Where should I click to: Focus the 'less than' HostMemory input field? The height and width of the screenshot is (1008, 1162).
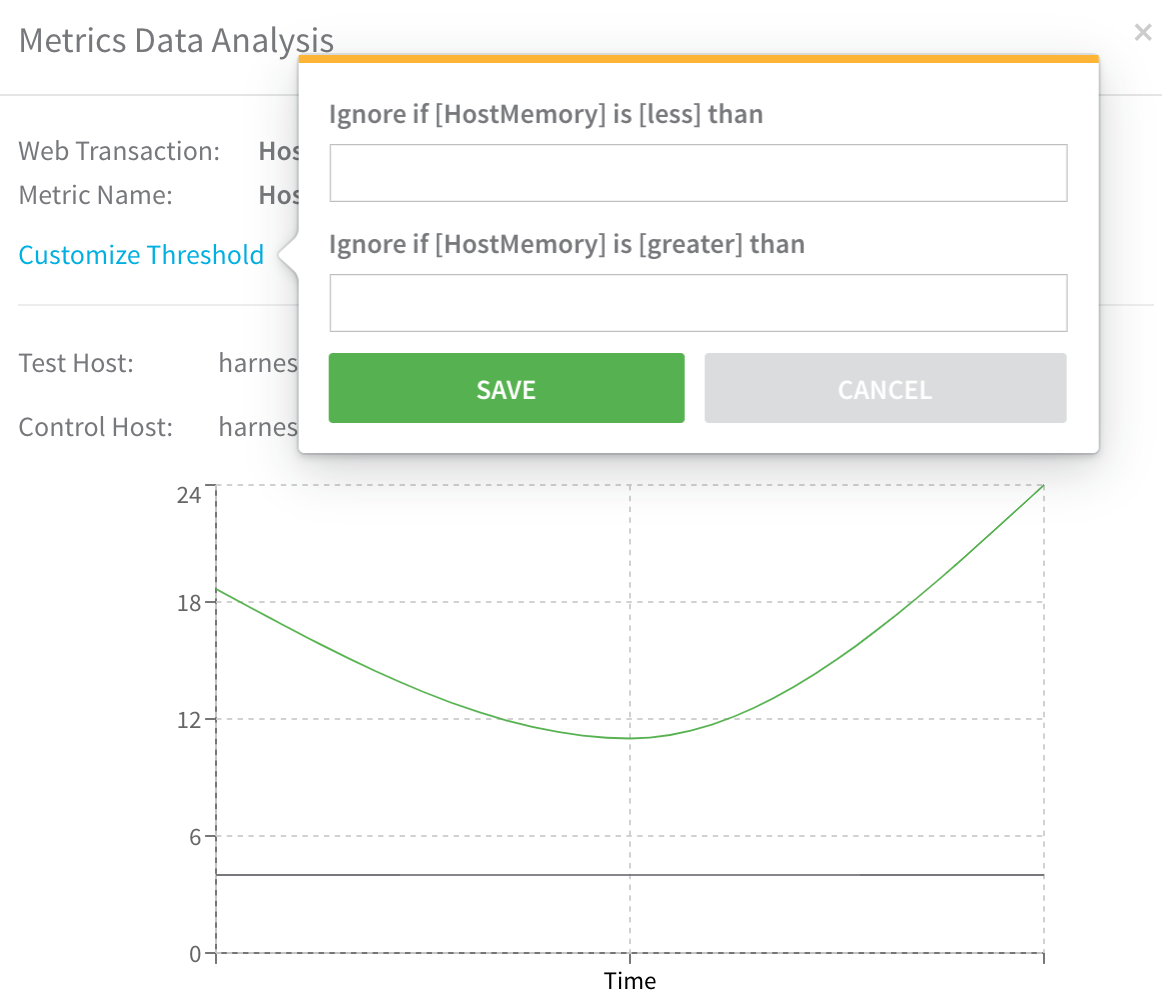pos(698,173)
